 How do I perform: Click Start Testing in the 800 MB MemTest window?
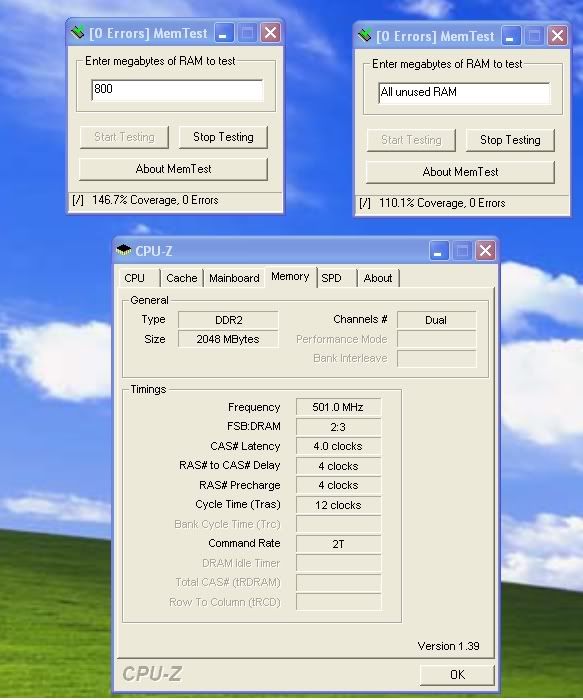(x=124, y=137)
